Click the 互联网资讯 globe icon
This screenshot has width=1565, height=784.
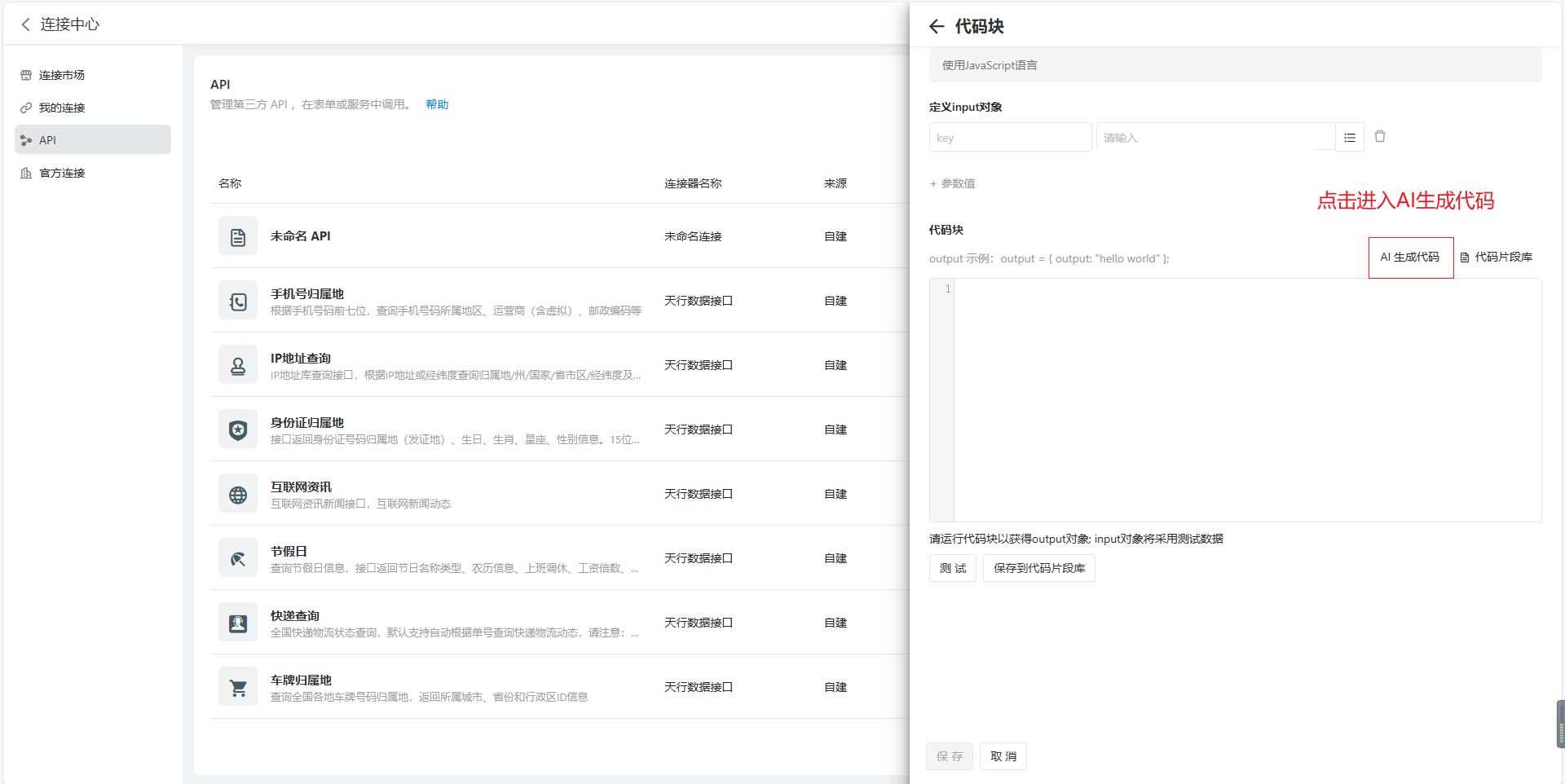[x=238, y=495]
